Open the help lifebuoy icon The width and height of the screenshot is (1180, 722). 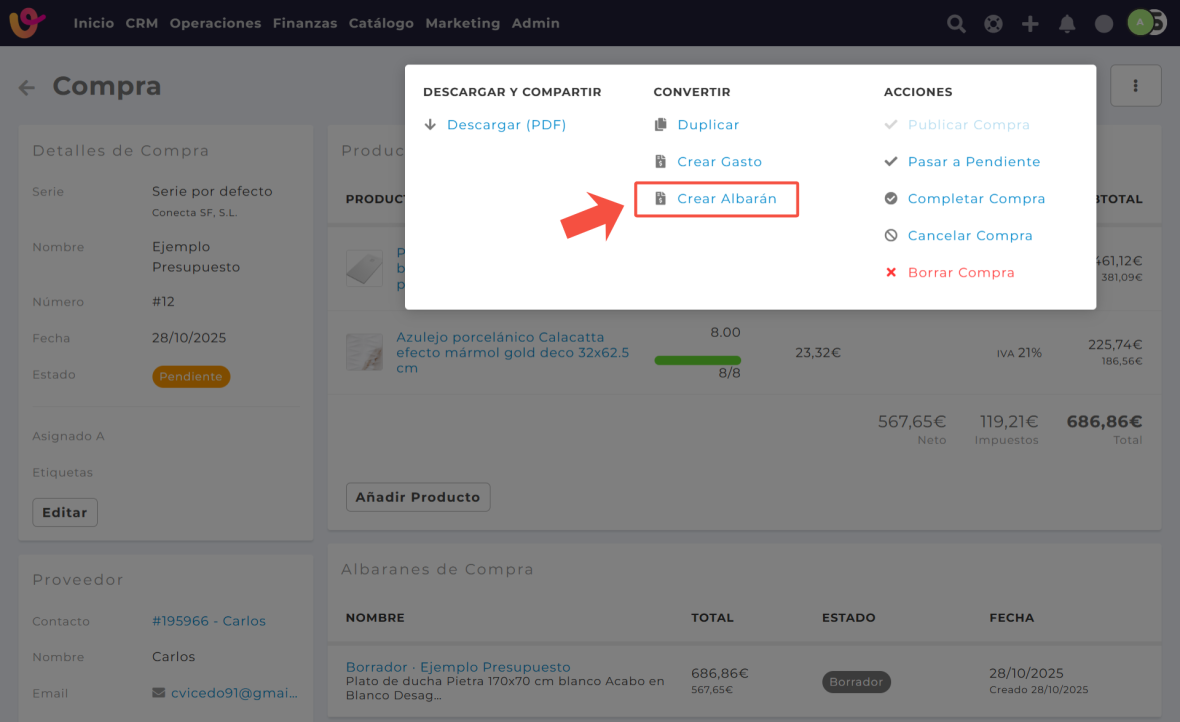pos(993,23)
